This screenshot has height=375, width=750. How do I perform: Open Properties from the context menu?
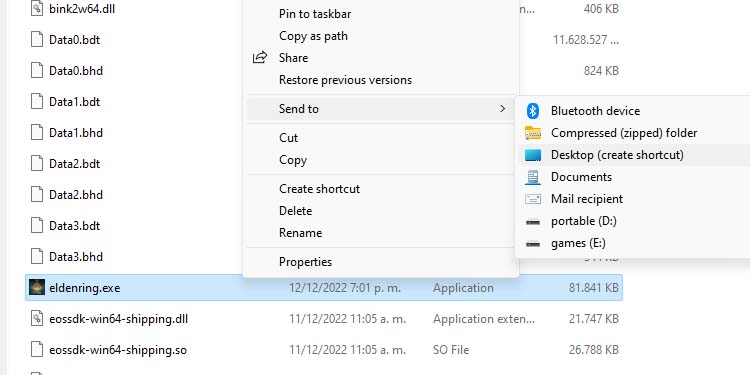tap(305, 262)
